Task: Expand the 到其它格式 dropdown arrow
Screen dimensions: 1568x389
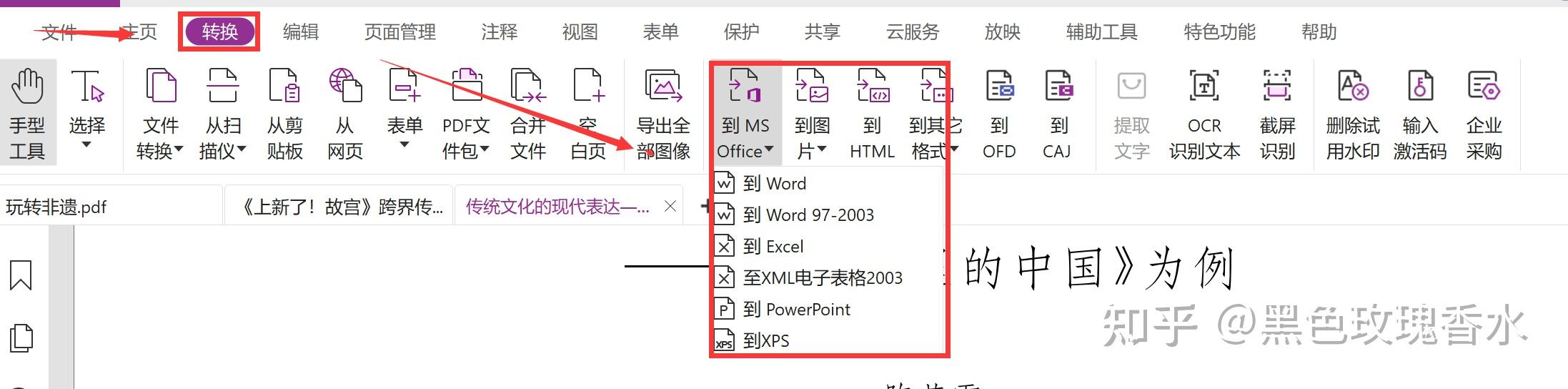Action: click(953, 150)
